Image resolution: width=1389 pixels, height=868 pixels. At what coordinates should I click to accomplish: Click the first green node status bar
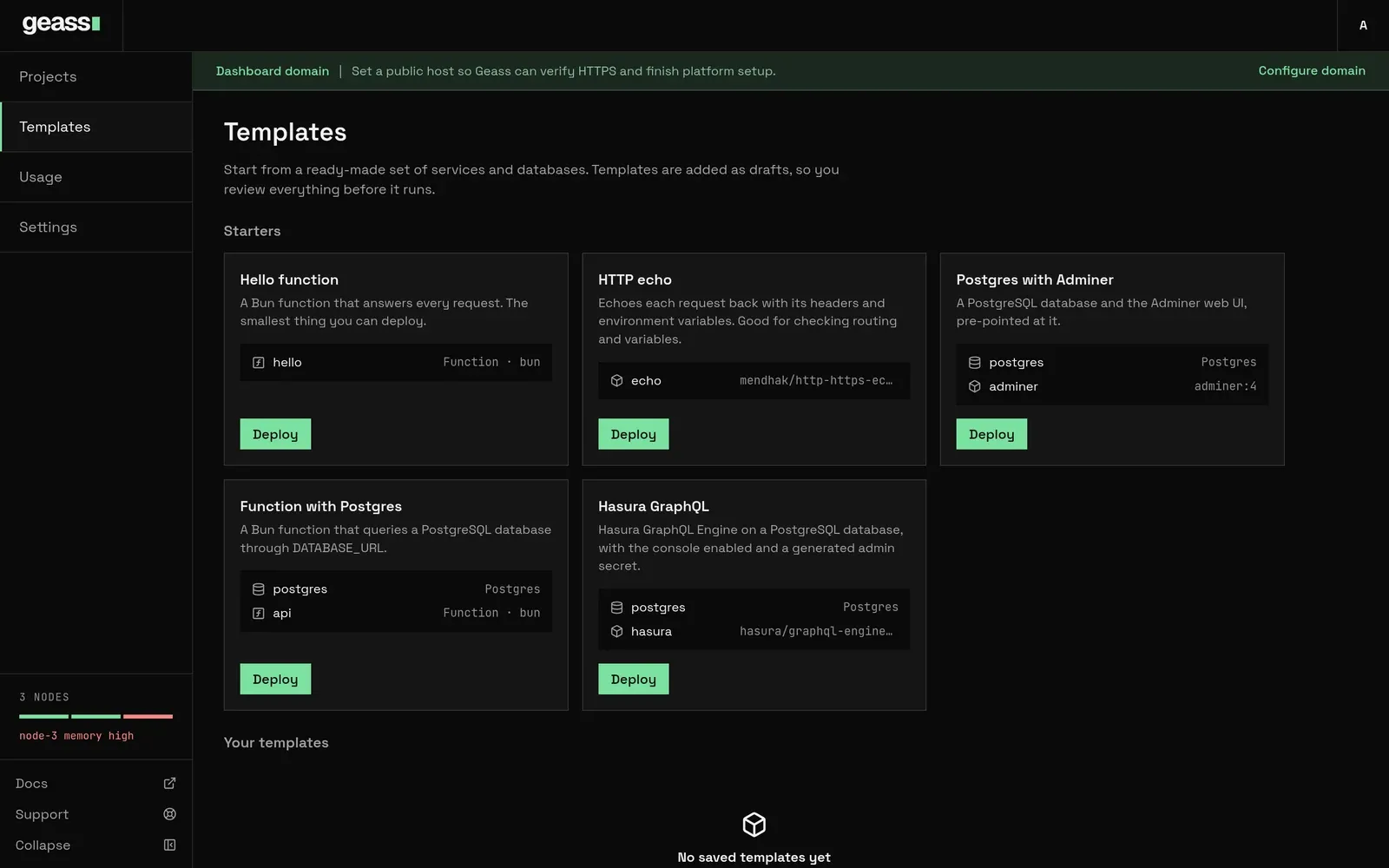(43, 717)
